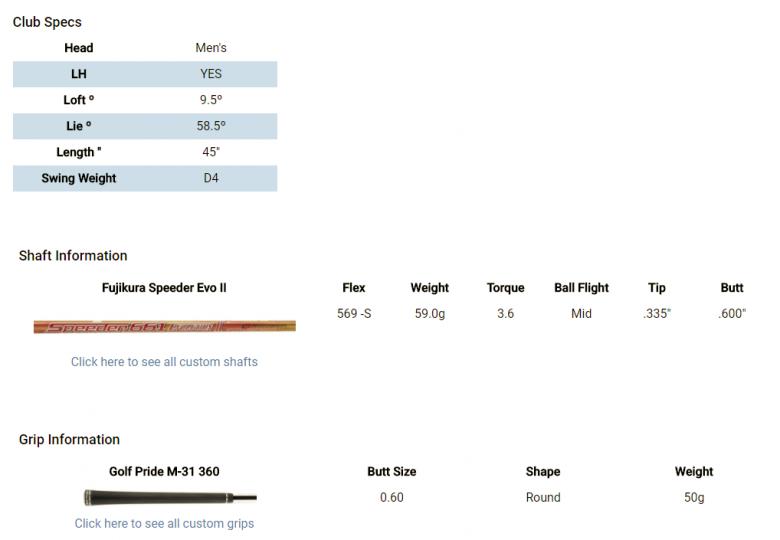Click the Shaft Information heading

pyautogui.click(x=73, y=255)
